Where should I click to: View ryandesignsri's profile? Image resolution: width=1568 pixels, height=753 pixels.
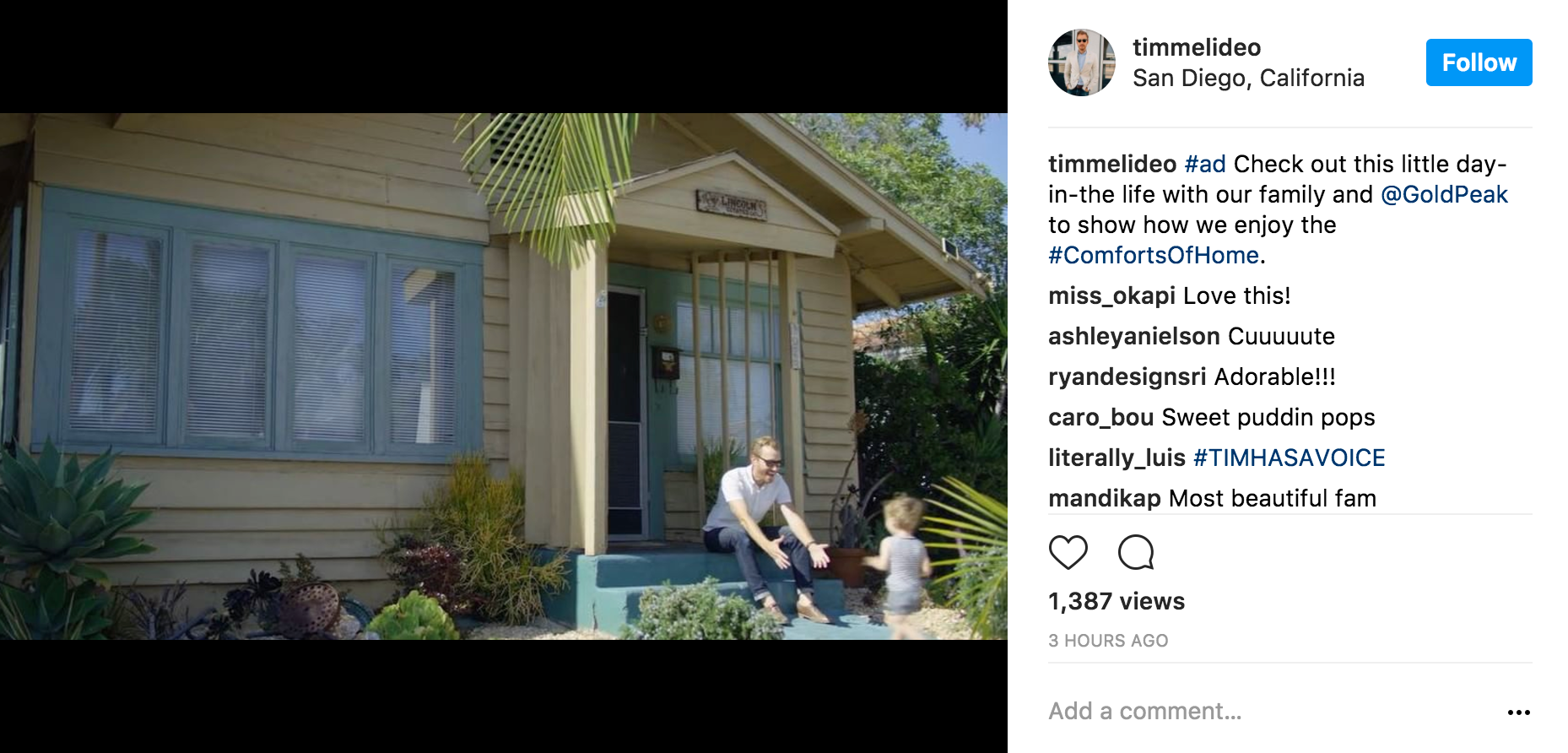point(1127,376)
